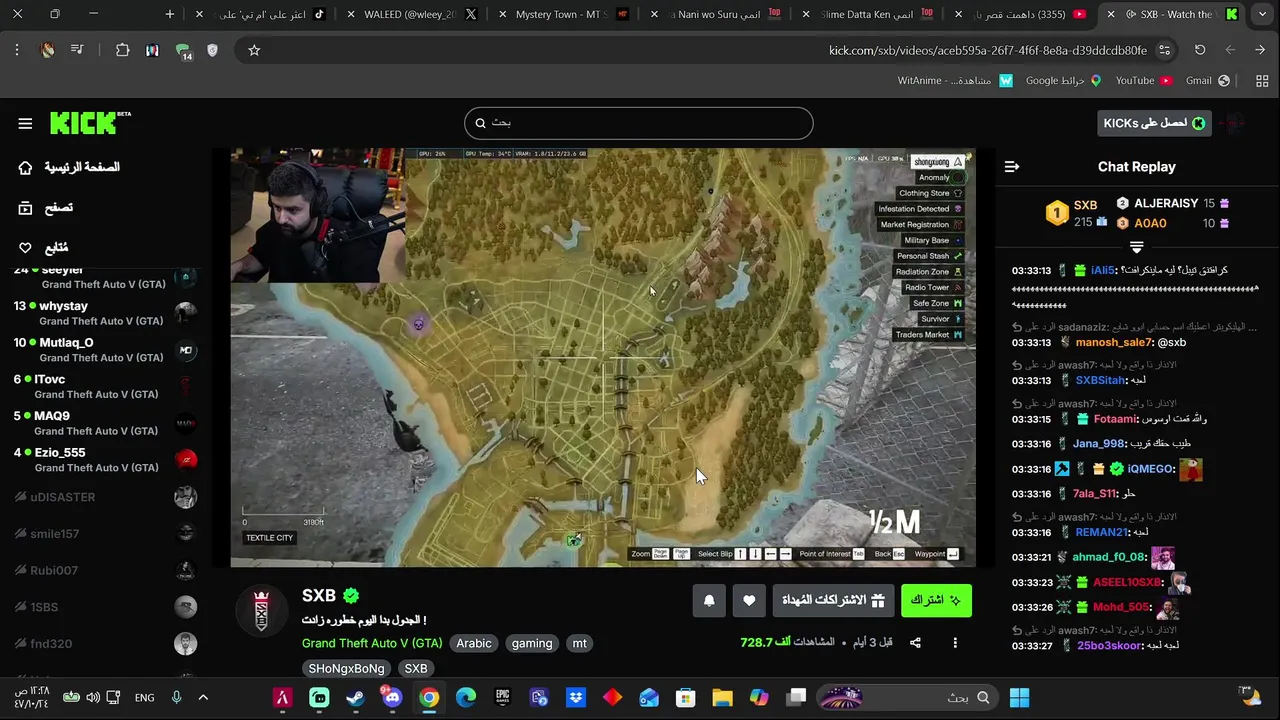The width and height of the screenshot is (1280, 720).
Task: Click the site info icon in address bar
Action: 1165,50
